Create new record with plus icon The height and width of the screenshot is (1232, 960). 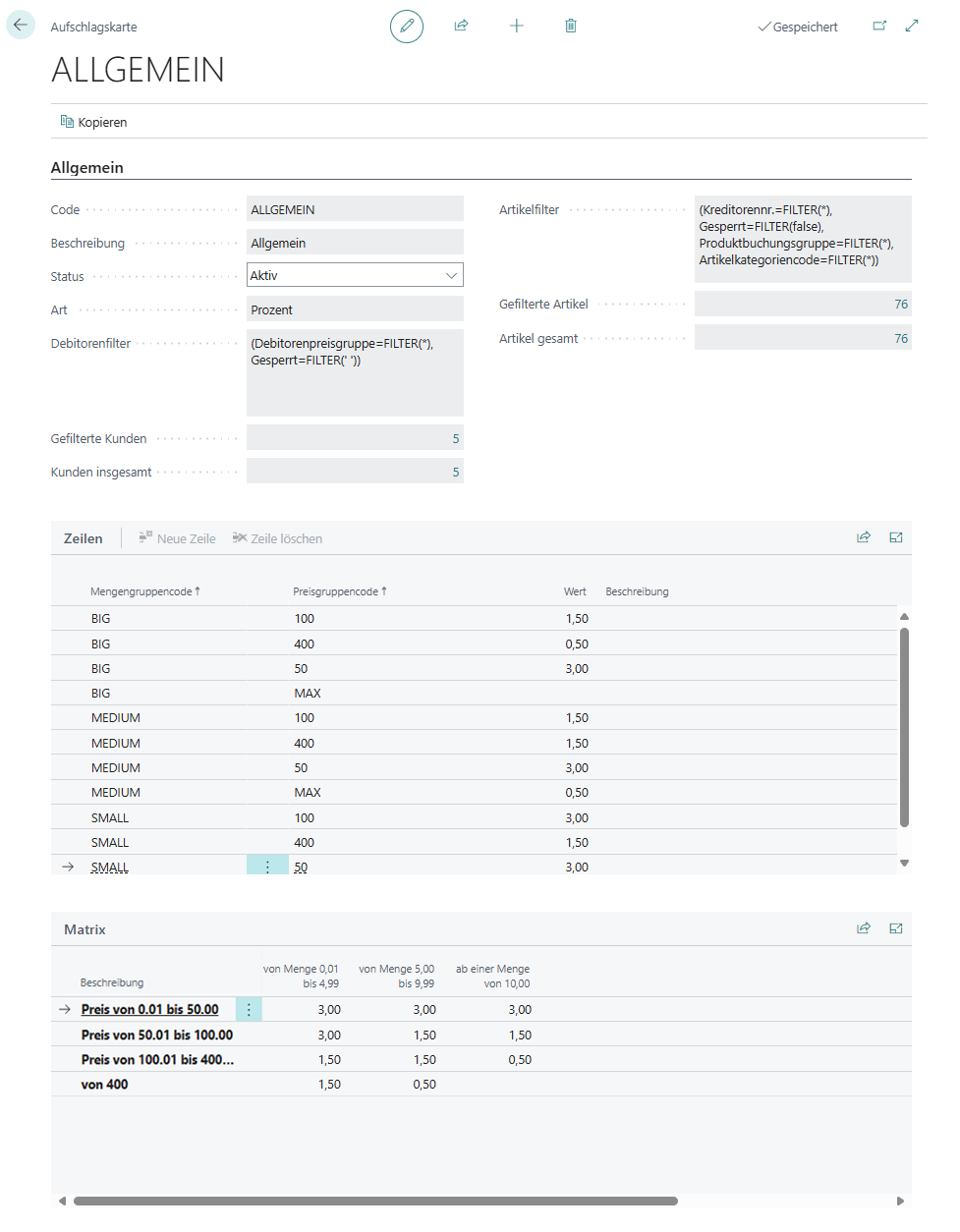tap(517, 27)
